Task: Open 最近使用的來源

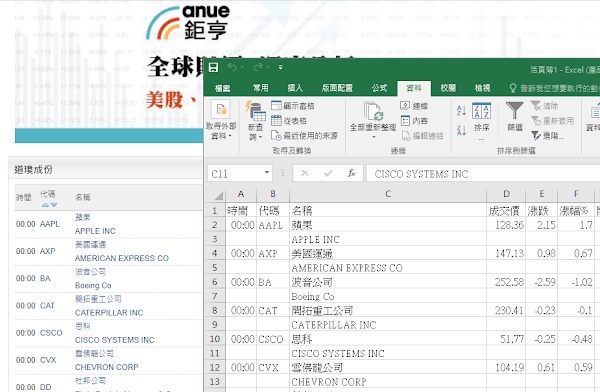Action: [x=305, y=136]
